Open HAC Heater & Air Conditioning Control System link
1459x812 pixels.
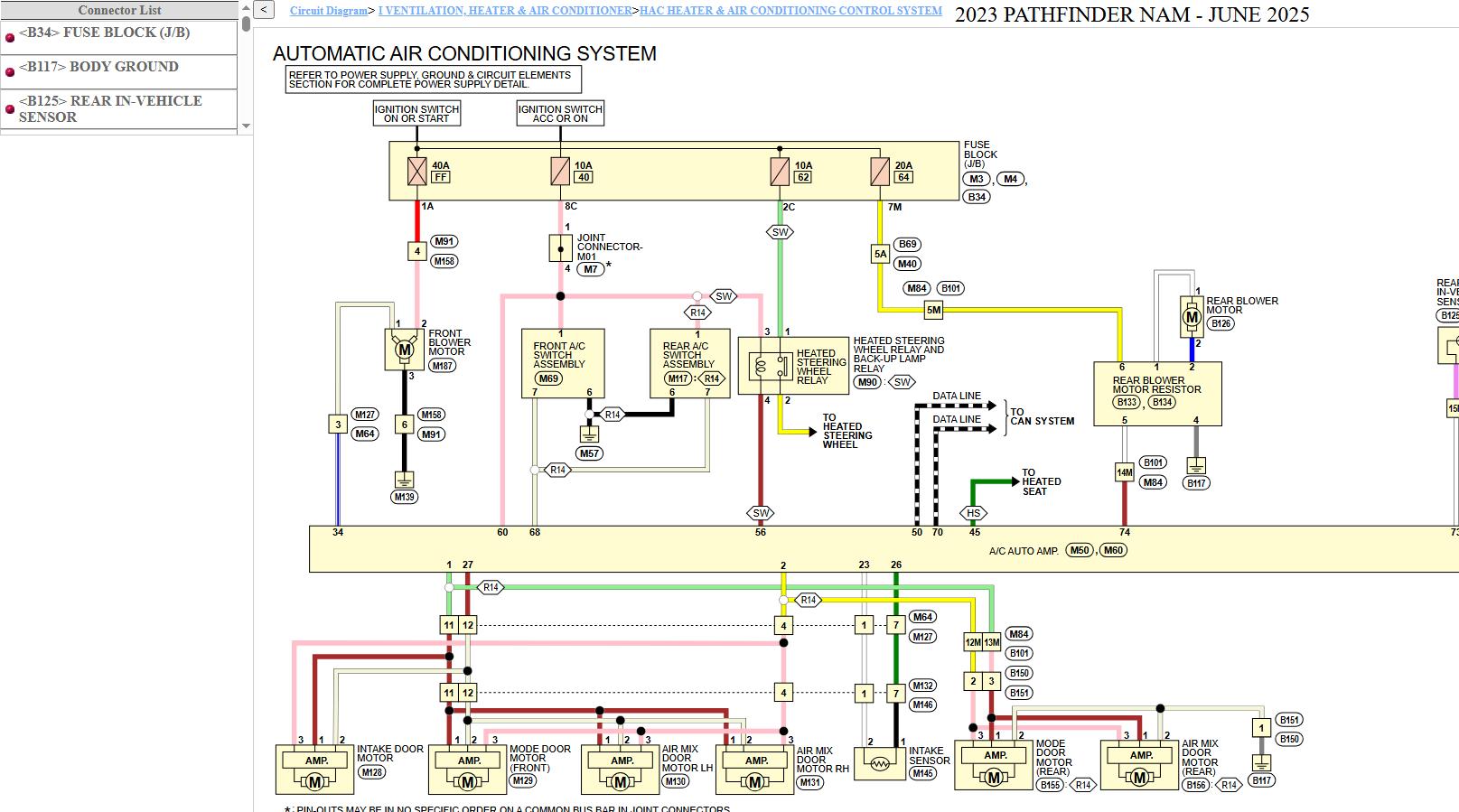790,11
